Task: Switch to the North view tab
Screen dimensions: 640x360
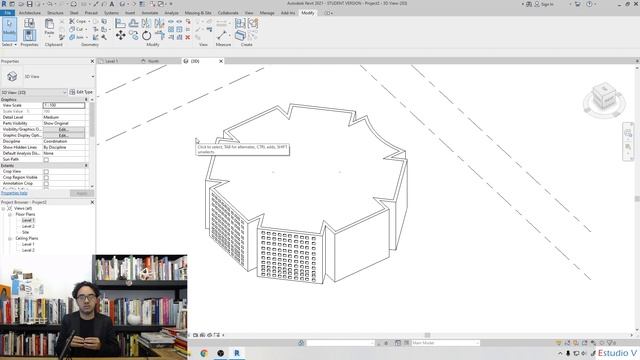Action: click(x=153, y=61)
